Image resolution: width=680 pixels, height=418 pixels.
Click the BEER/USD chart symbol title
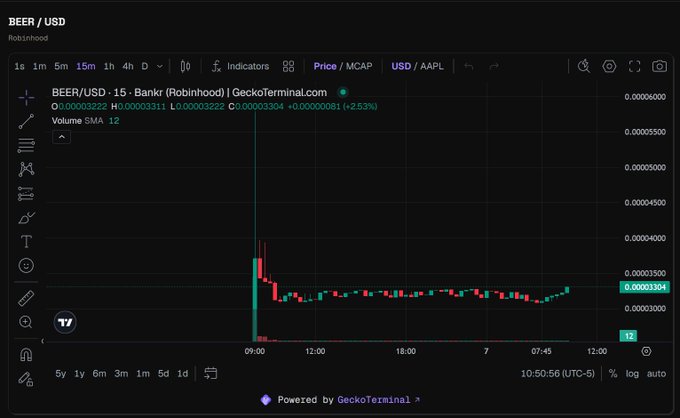click(189, 92)
